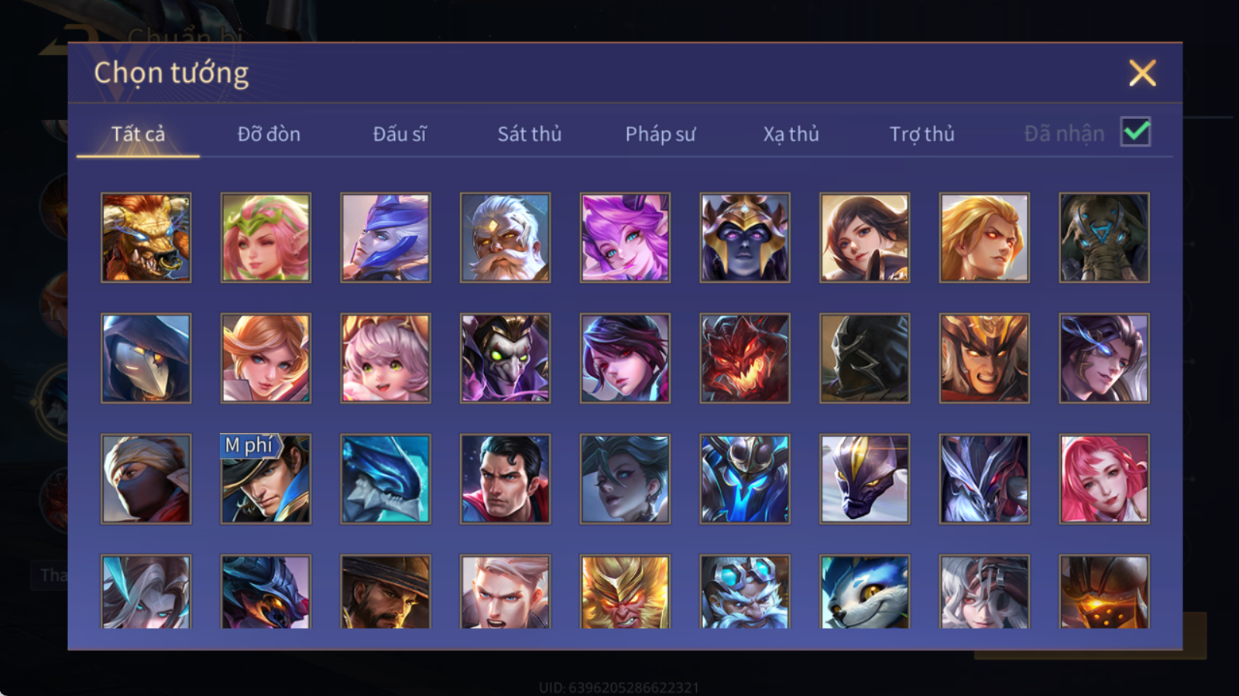The image size is (1239, 696).
Task: Open the Đấu sĩ tab
Action: click(x=400, y=133)
